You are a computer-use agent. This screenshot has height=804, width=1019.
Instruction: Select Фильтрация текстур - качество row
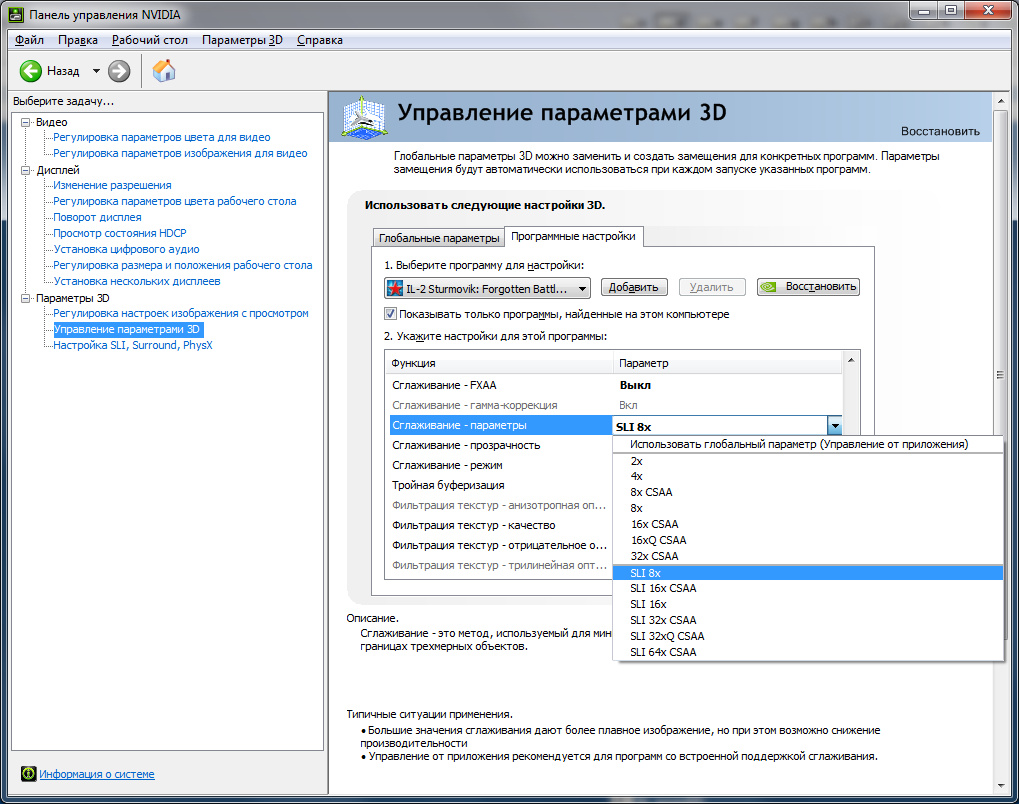[x=500, y=525]
